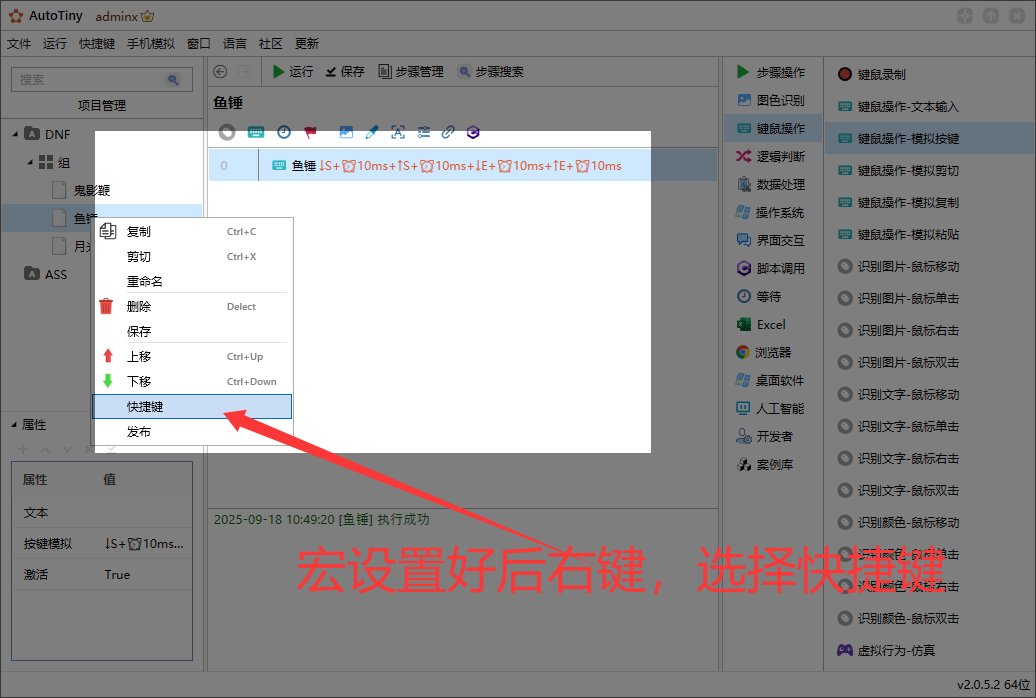Open 社区 menu
Screen dimensions: 1036x698
[271, 44]
